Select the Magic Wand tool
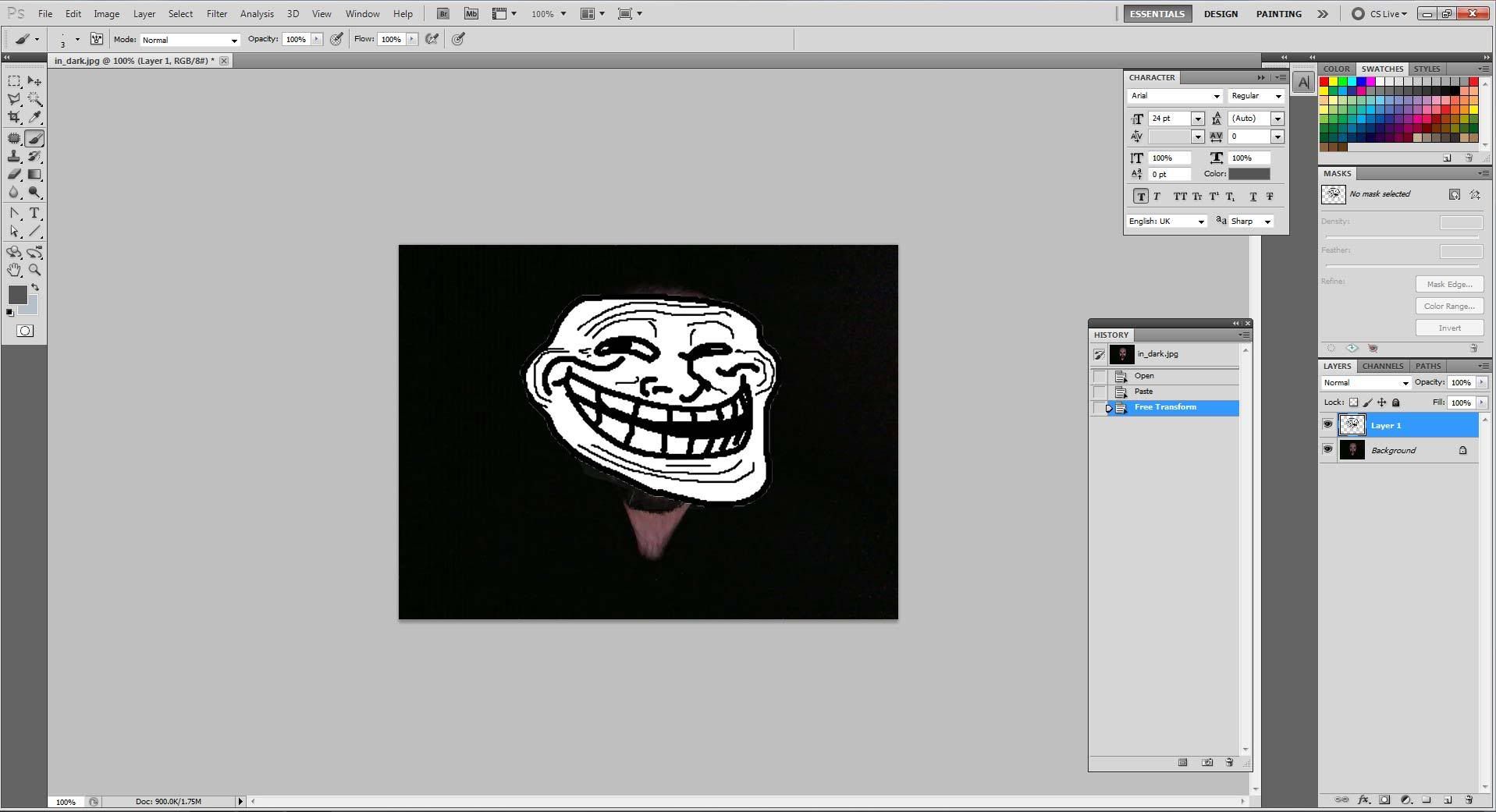 pyautogui.click(x=34, y=99)
